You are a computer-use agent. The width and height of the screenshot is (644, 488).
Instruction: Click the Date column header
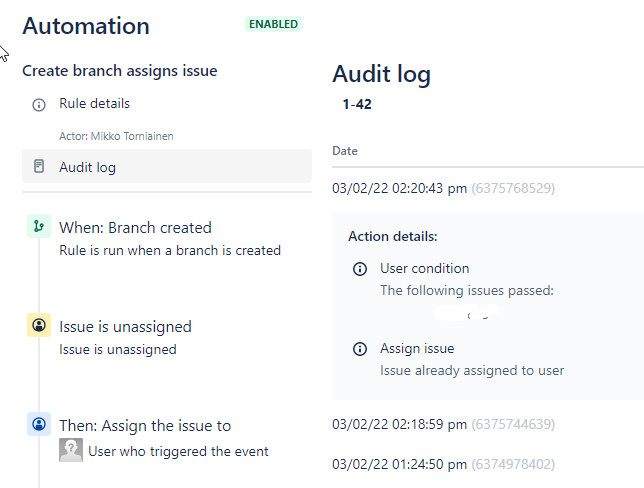pyautogui.click(x=345, y=151)
